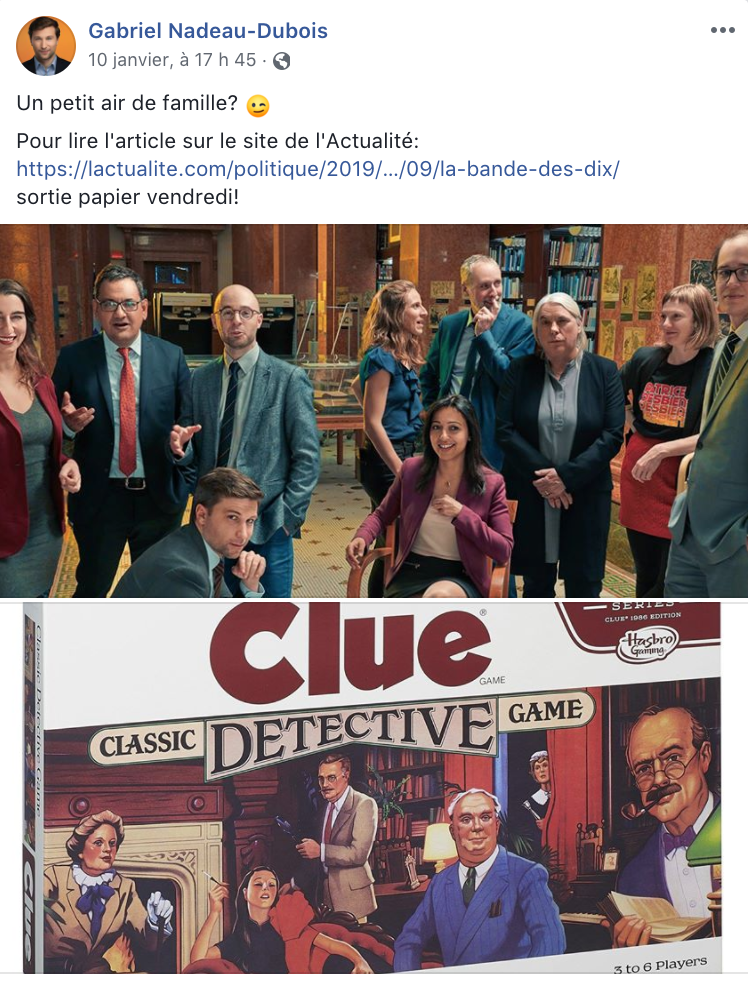
Task: Open the post options three-dot menu
Action: [x=722, y=30]
